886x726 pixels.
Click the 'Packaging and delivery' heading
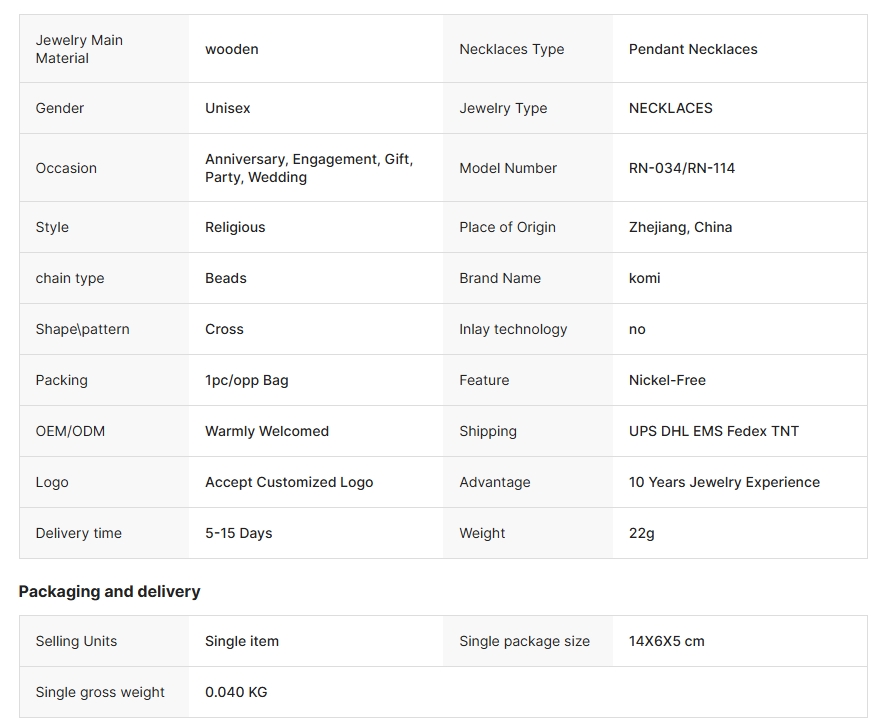110,592
